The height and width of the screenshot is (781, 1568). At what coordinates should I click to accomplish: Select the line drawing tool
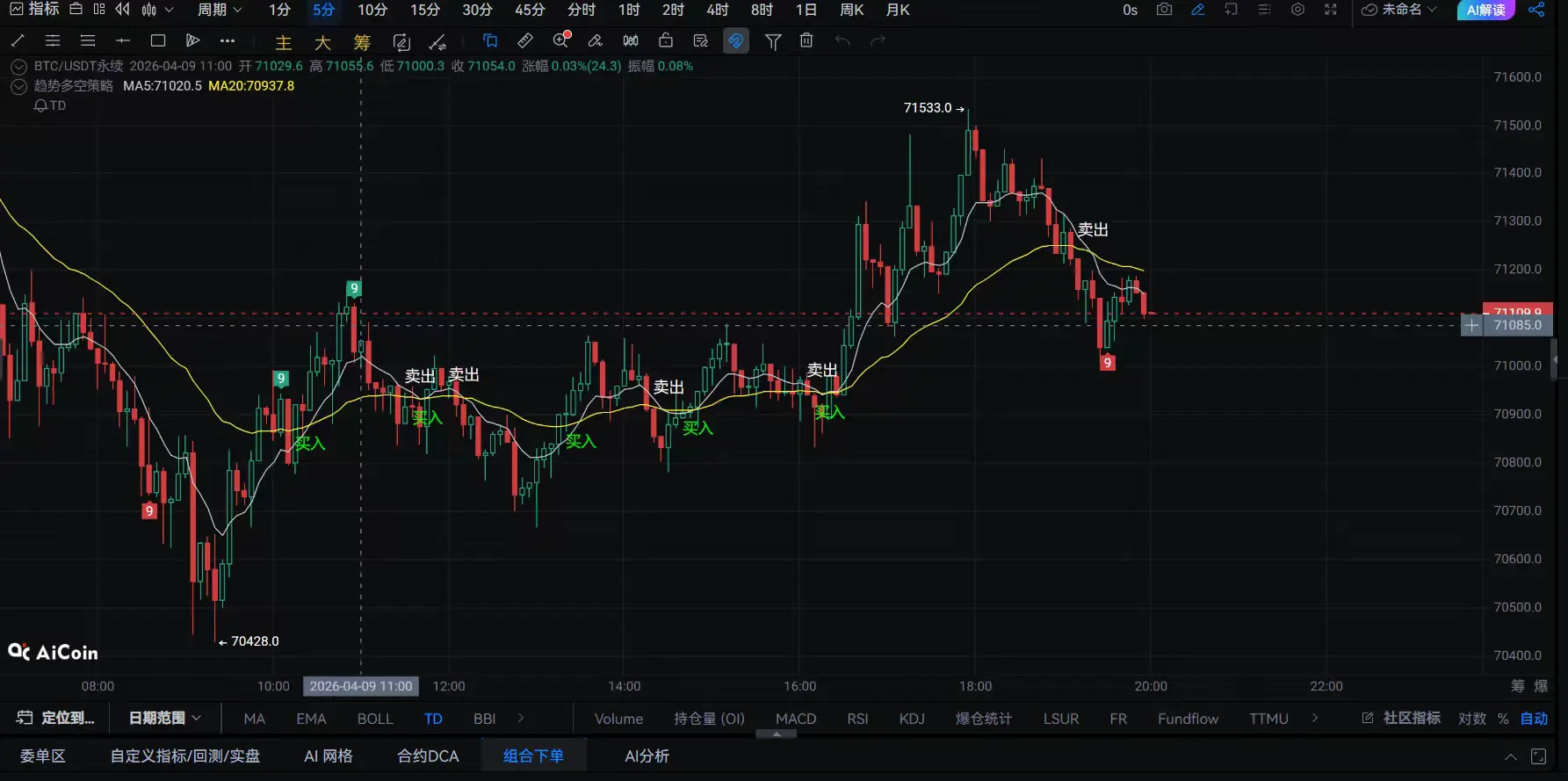click(18, 40)
